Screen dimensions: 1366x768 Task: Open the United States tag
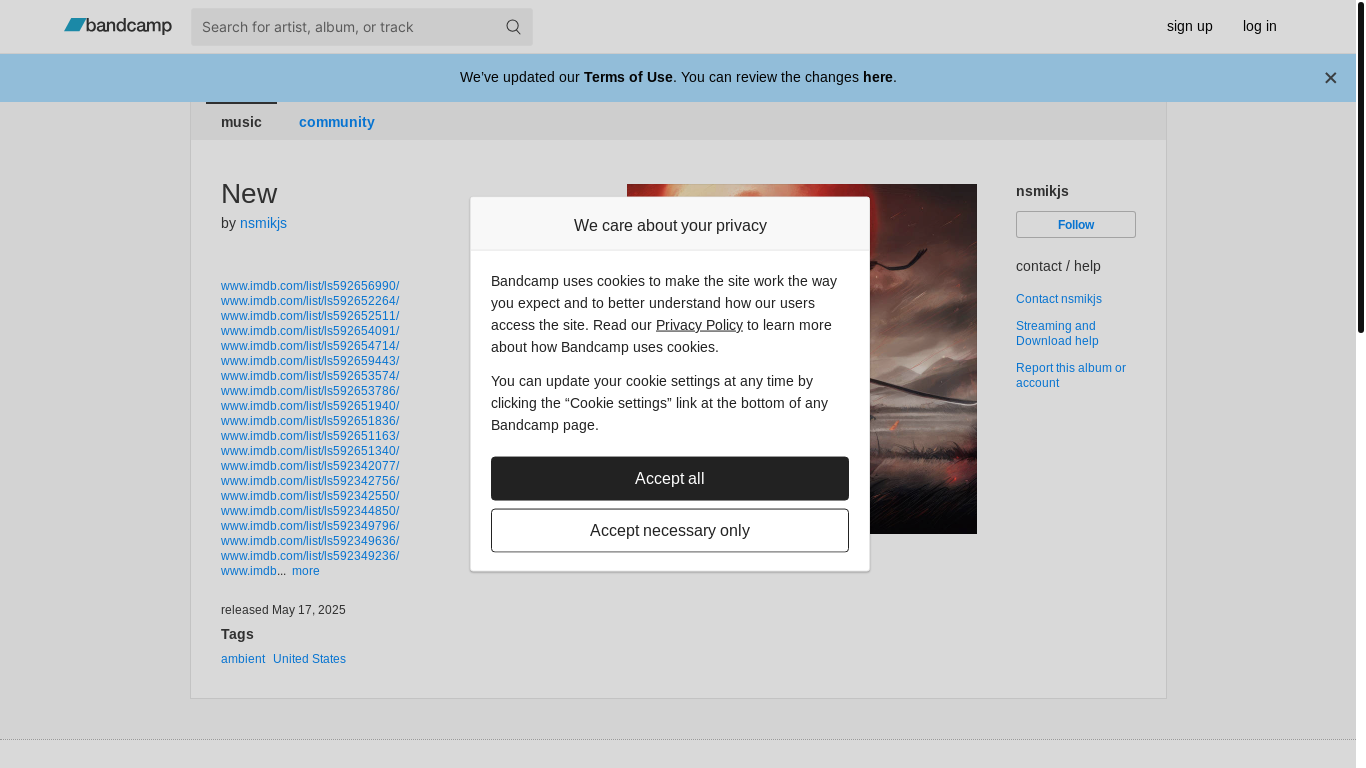[309, 659]
